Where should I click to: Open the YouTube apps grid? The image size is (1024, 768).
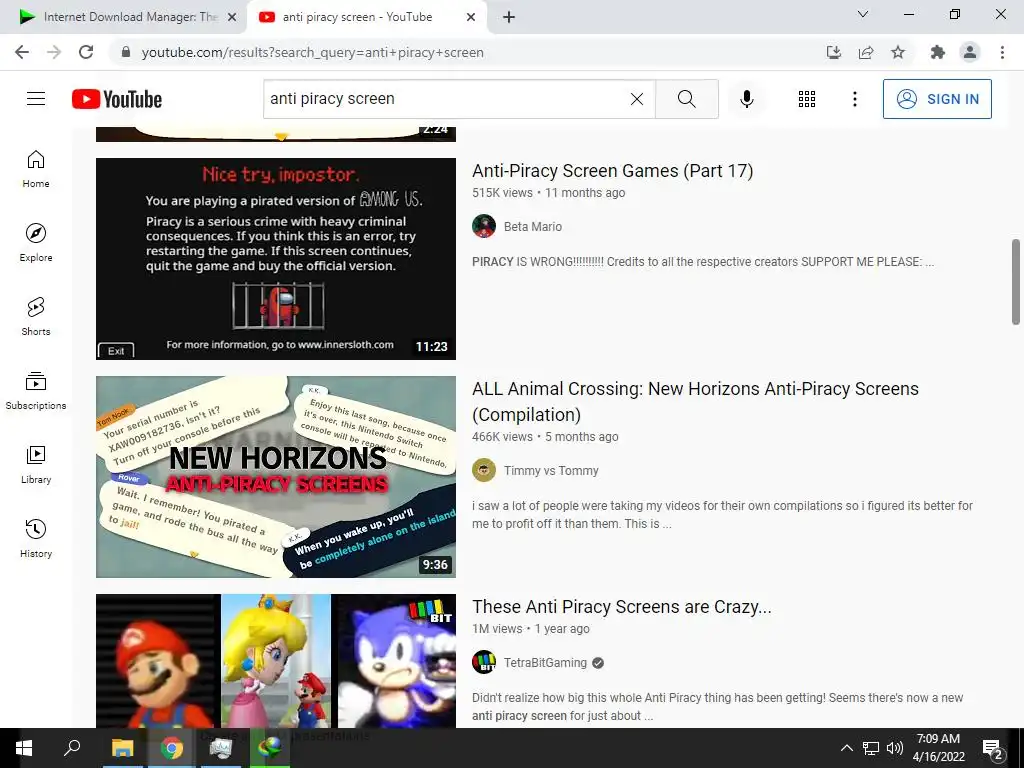[807, 99]
